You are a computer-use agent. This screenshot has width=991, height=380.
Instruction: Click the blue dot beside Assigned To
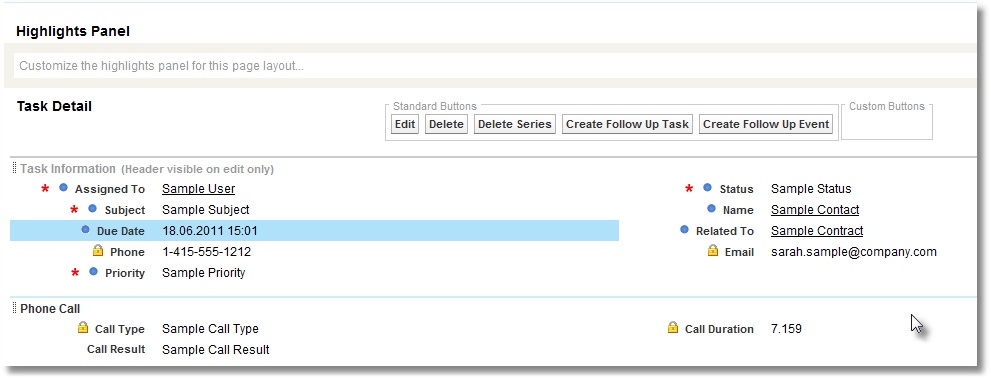point(63,188)
